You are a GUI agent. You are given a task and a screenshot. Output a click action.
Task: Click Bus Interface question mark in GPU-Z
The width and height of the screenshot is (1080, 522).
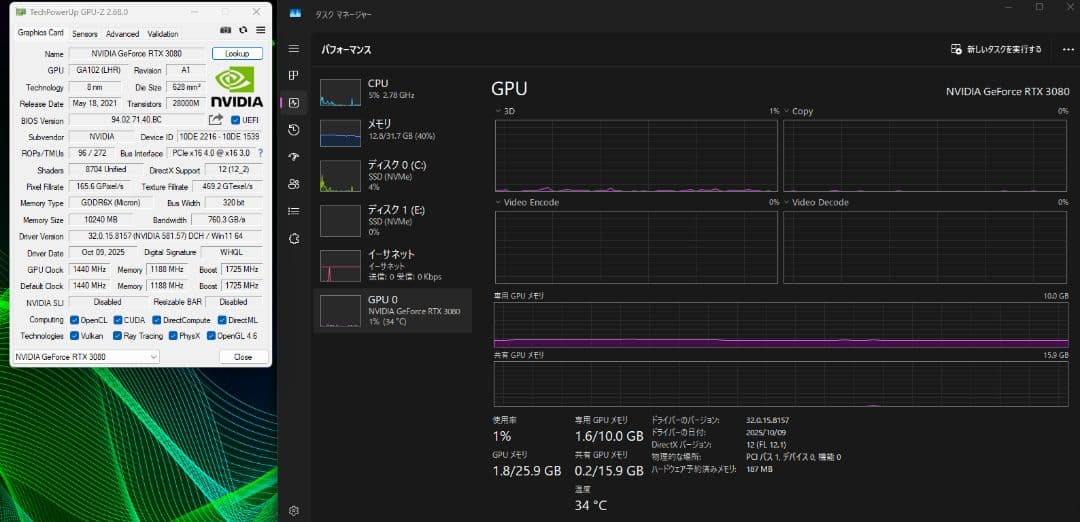[x=260, y=153]
